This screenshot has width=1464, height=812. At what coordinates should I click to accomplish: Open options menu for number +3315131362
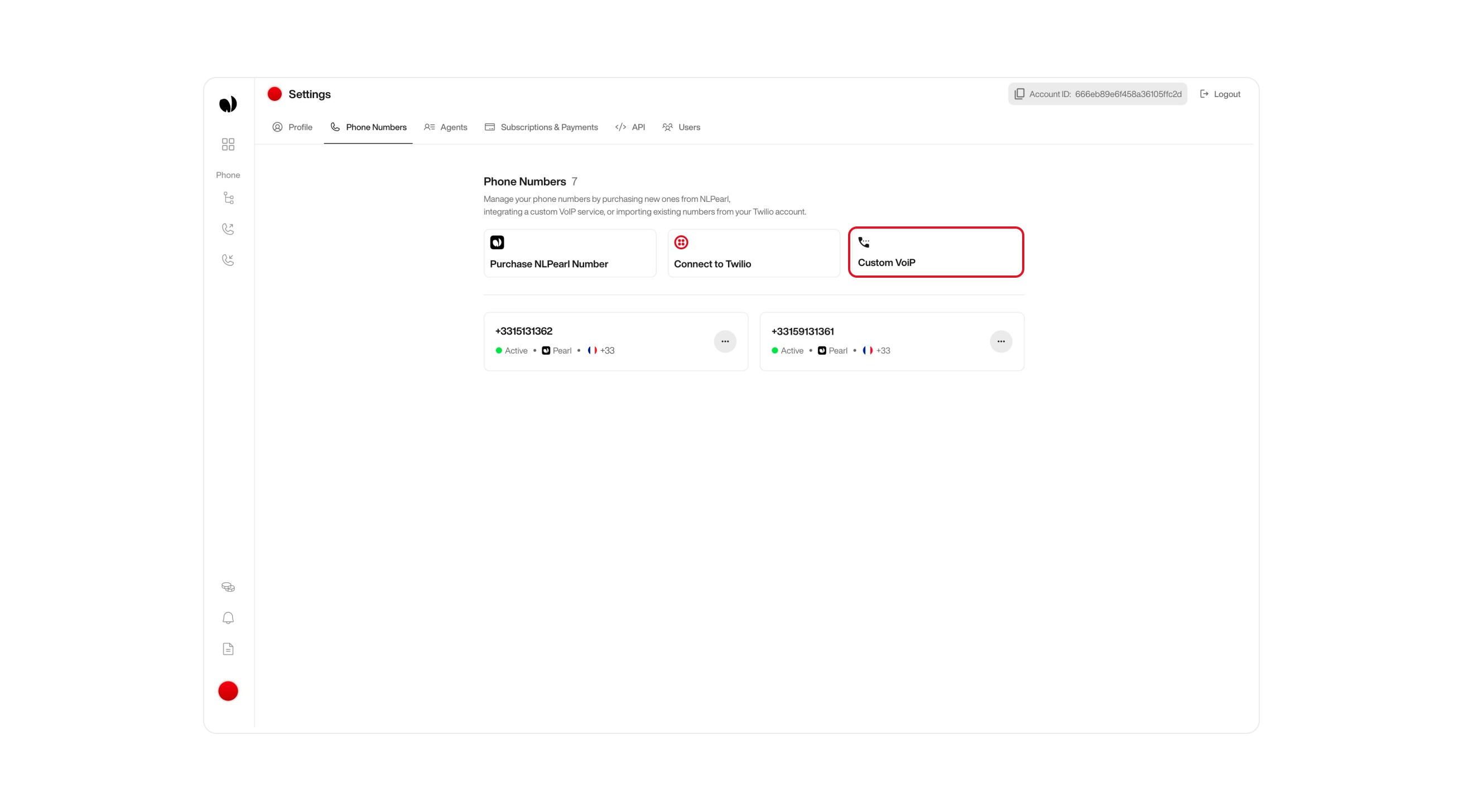point(725,341)
